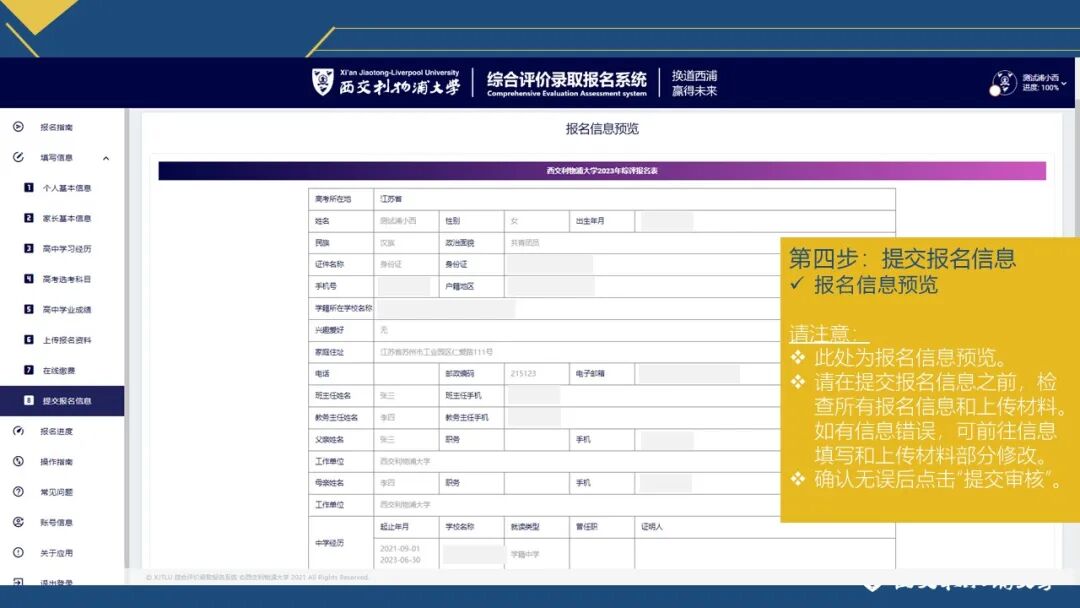Viewport: 1080px width, 608px height.
Task: Collapse the 填写信息 section using its chevron
Action: click(104, 158)
